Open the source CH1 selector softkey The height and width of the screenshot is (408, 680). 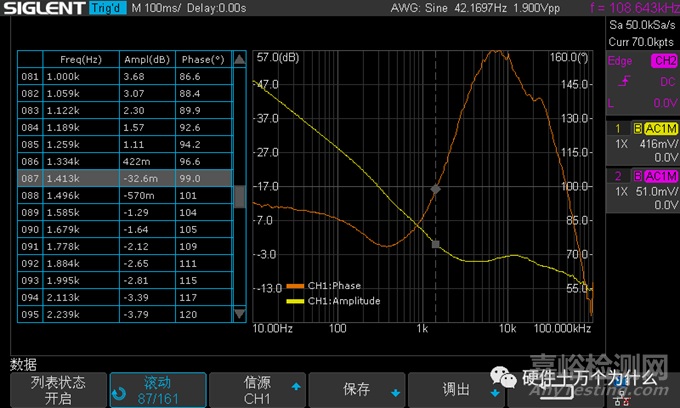257,391
